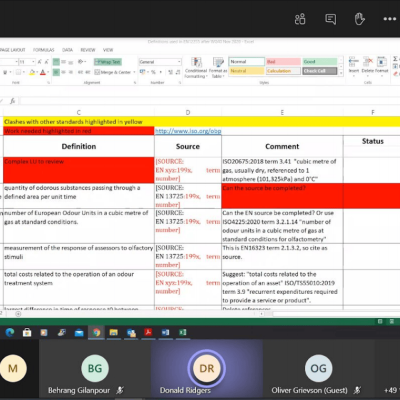Toggle the highlighted top-align button

click(56, 62)
